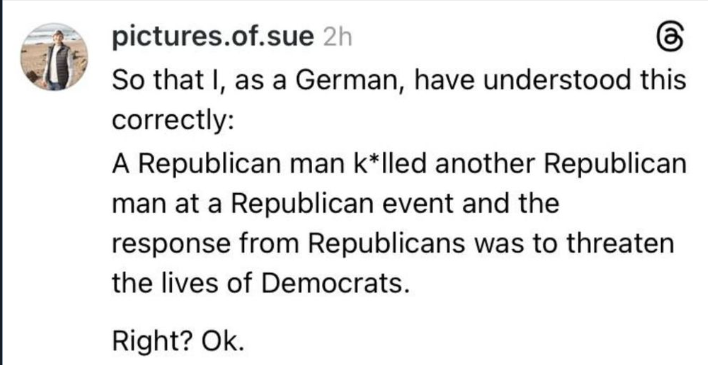The height and width of the screenshot is (365, 708).
Task: Click the censored word 'k*lled'
Action: pos(388,163)
